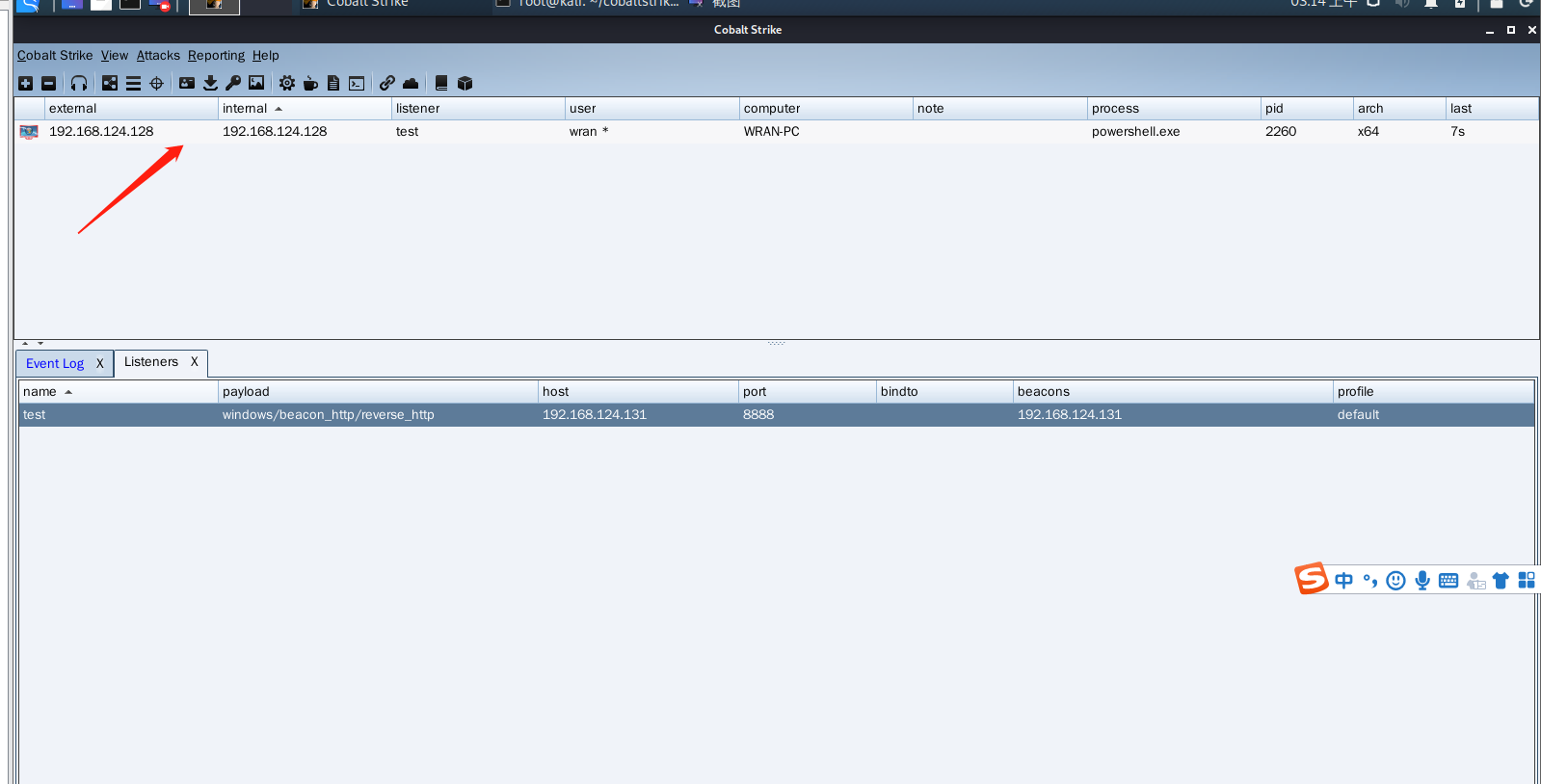
Task: Open Help book icon in toolbar
Action: (x=441, y=84)
